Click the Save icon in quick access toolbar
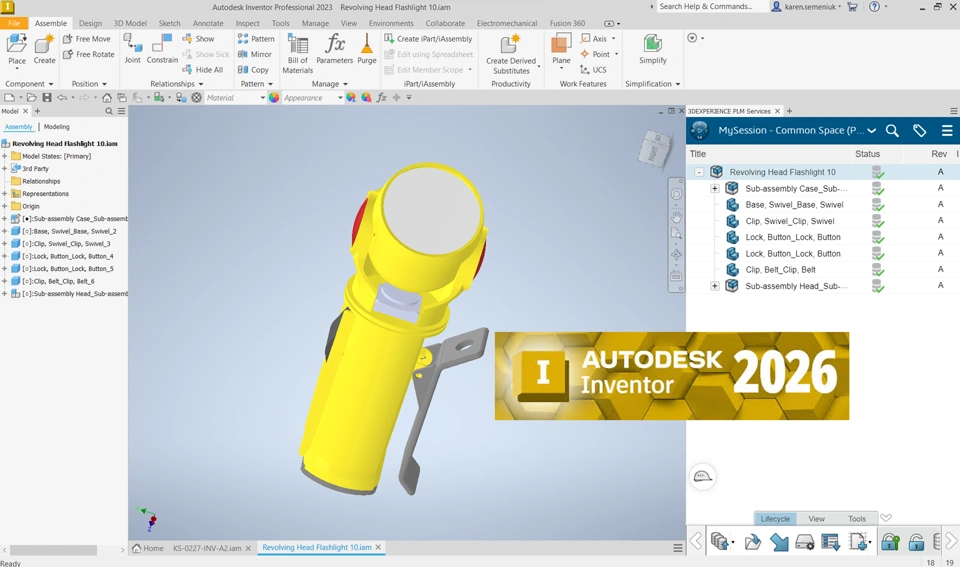Screen dimensions: 960x567 pos(47,97)
